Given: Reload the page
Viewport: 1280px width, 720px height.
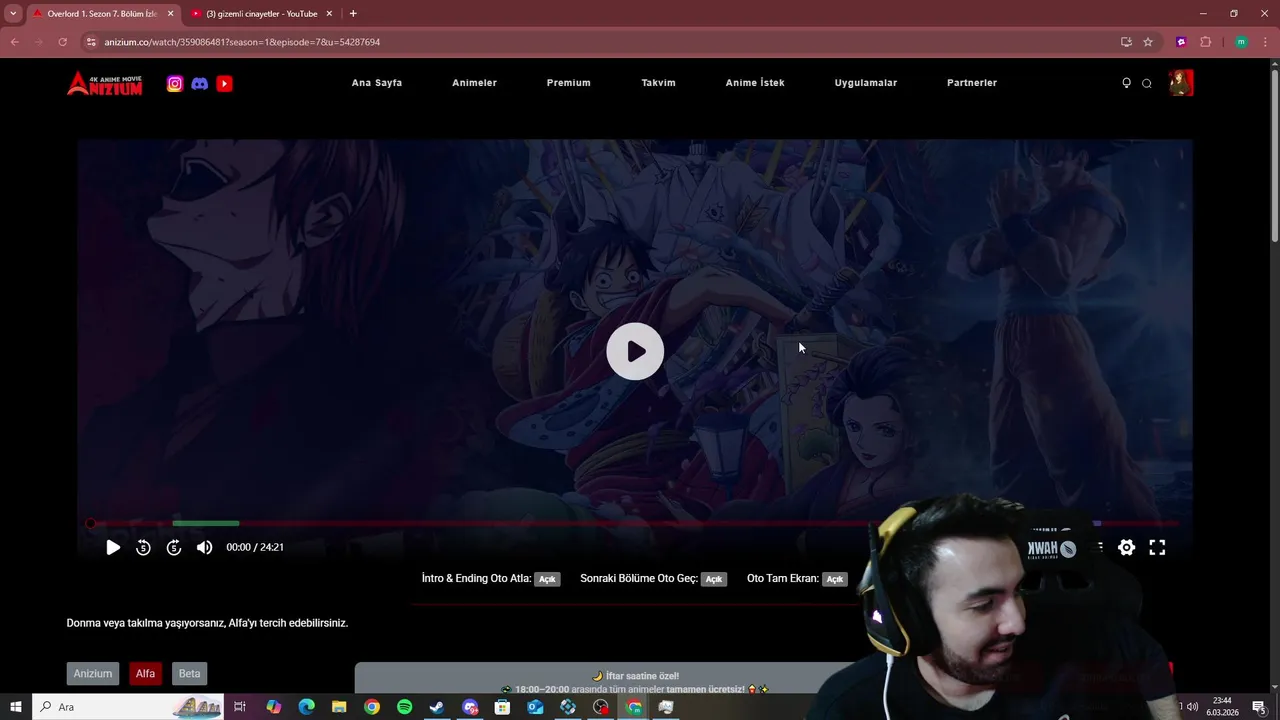Looking at the screenshot, I should coord(62,42).
